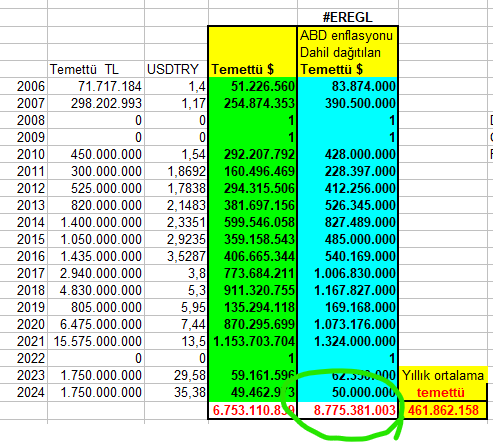
Task: Select the red total 8.775.381.003 cell
Action: click(x=347, y=410)
